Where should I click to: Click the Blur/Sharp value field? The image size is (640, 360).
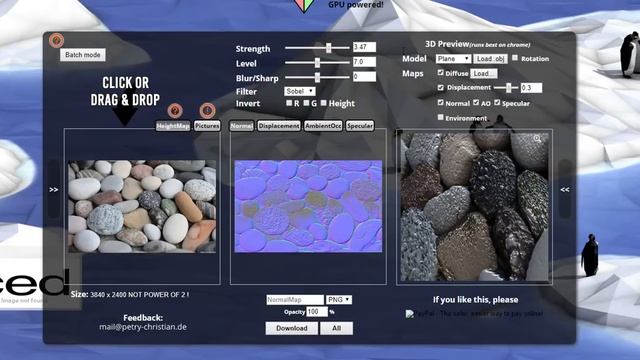(364, 76)
